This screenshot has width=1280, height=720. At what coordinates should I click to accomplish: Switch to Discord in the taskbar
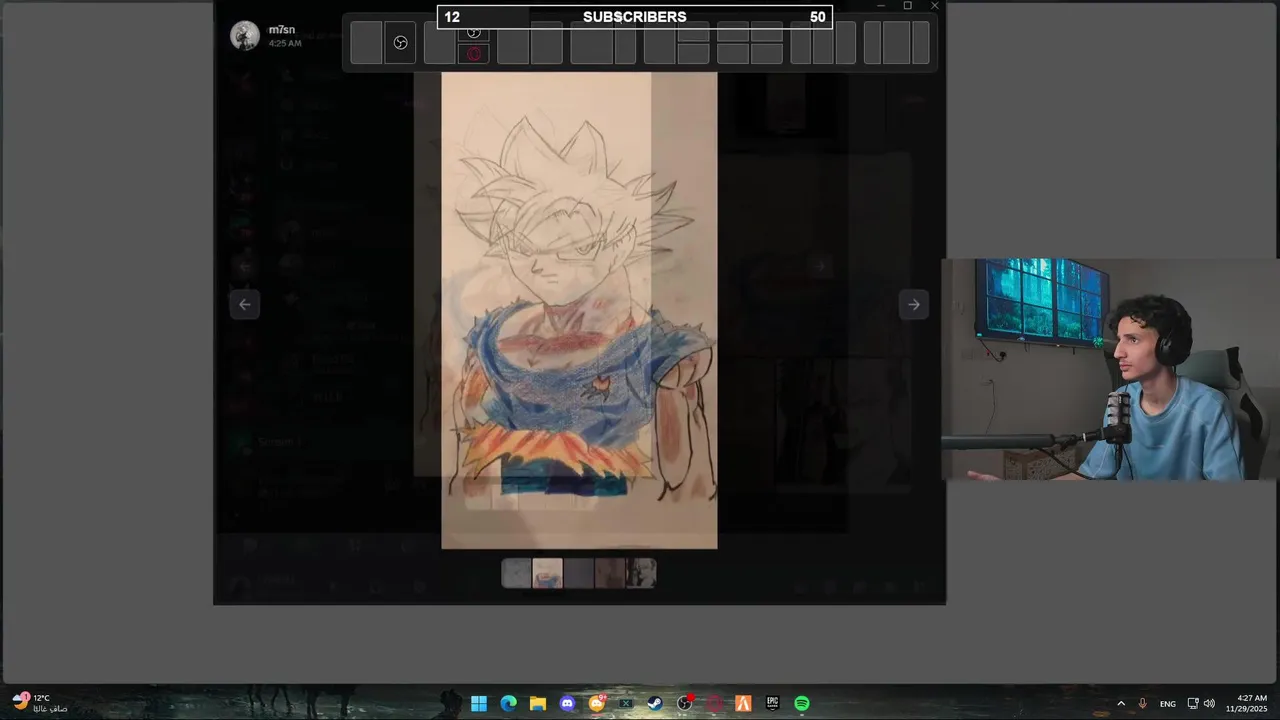point(568,703)
